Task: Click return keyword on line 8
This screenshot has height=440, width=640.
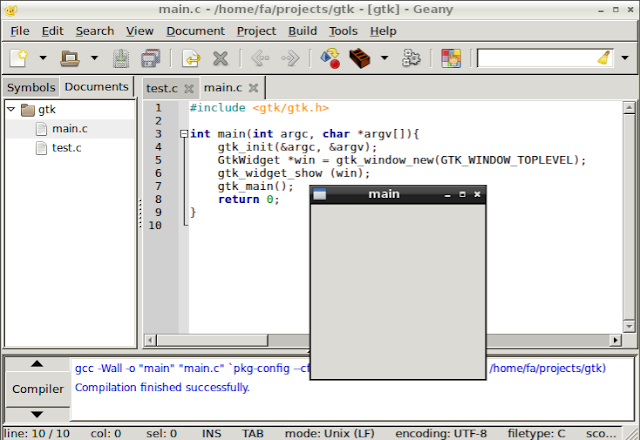Action: [238, 199]
